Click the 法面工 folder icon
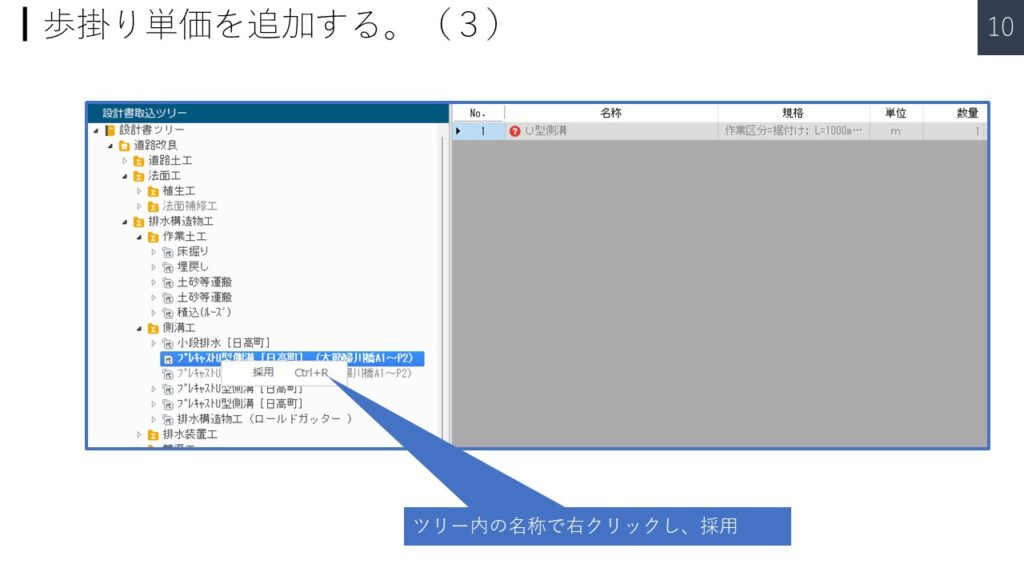The width and height of the screenshot is (1024, 576). coord(138,176)
